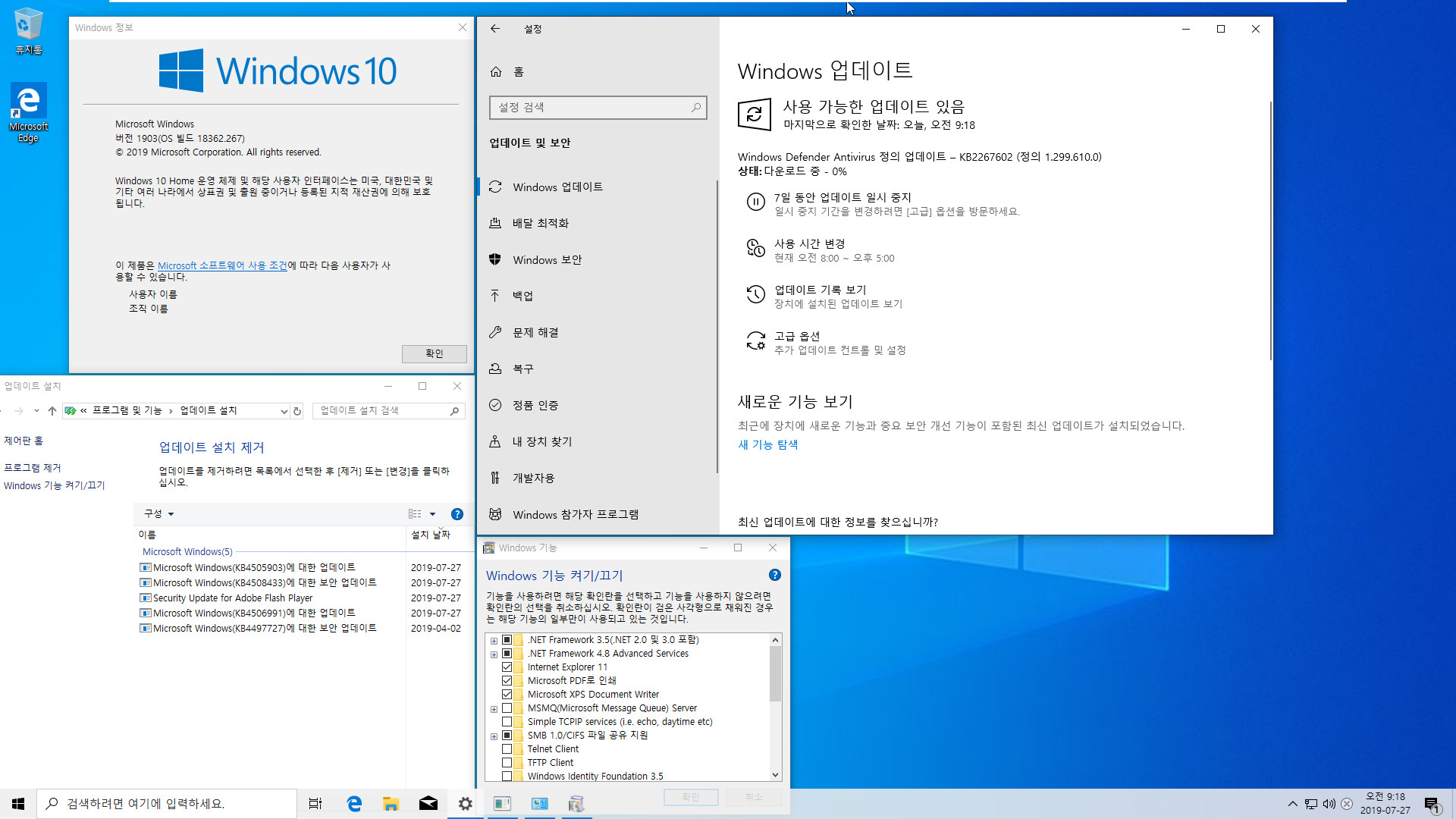Enable Simple TCPIP services checkbox

[507, 722]
